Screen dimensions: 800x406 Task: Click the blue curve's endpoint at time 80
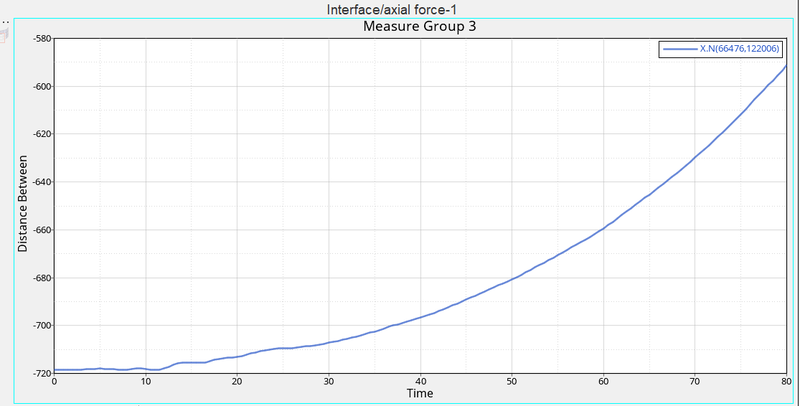786,66
